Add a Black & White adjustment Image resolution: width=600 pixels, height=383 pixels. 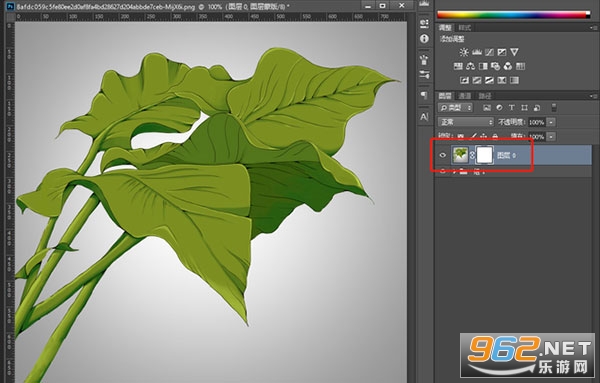point(483,66)
